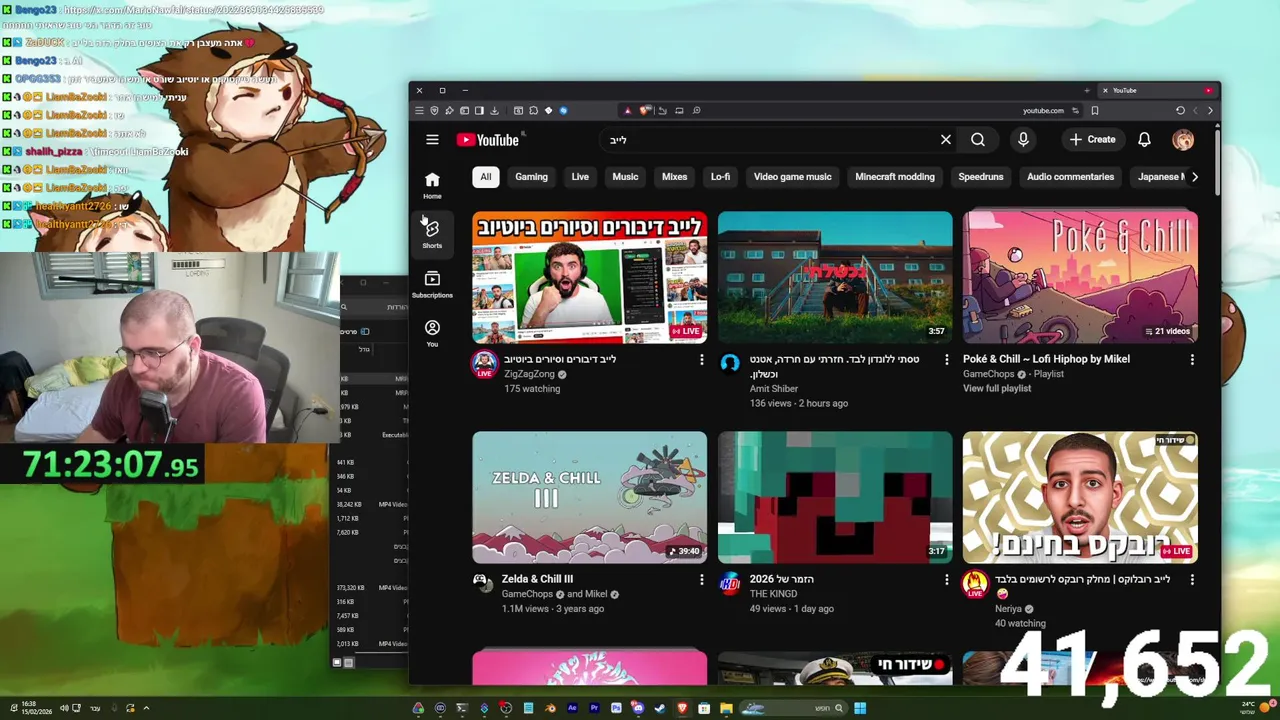Open Steam from the taskbar
1280x720 pixels.
click(660, 708)
